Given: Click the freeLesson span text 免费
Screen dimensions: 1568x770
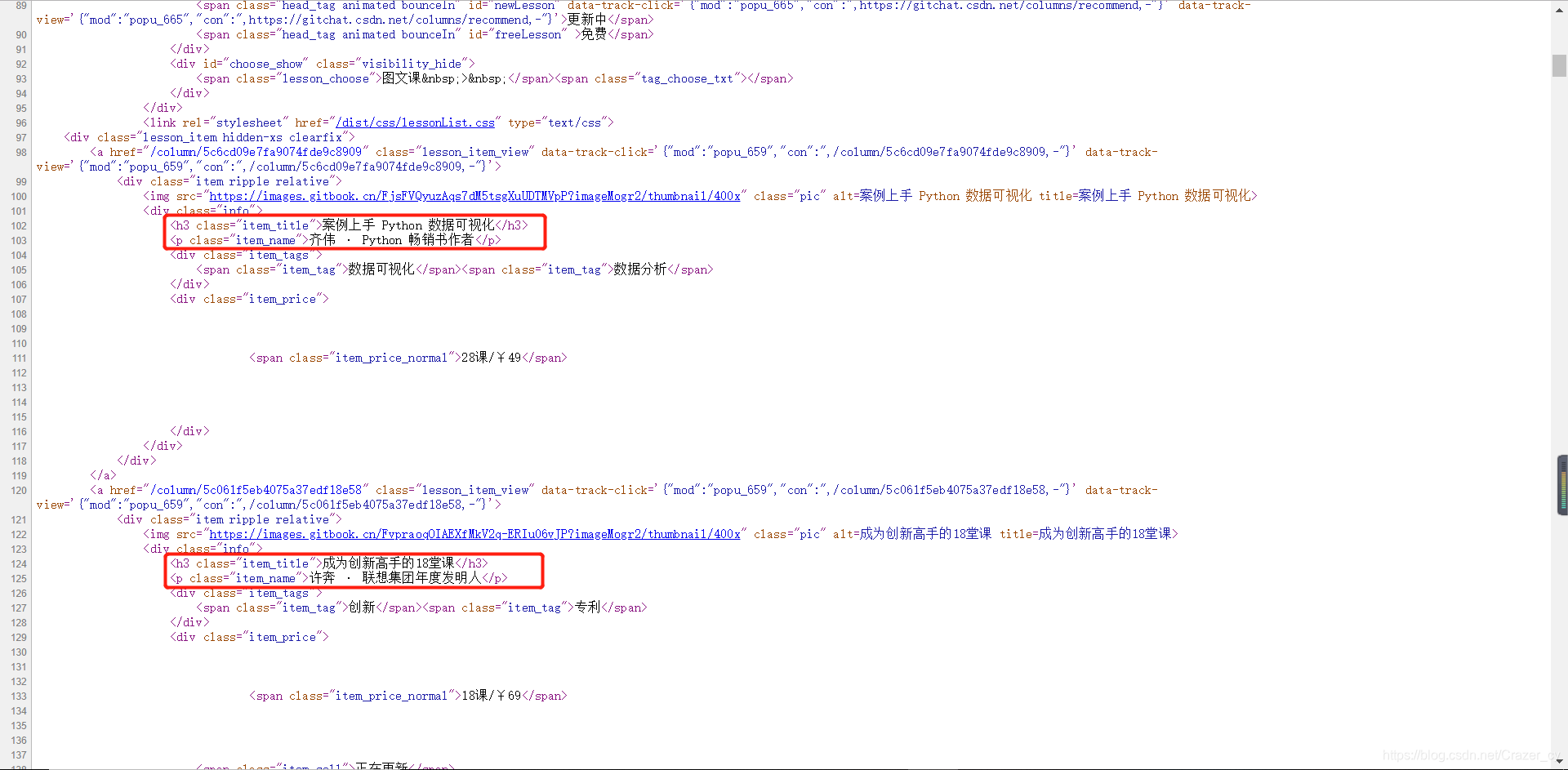Looking at the screenshot, I should pyautogui.click(x=594, y=34).
